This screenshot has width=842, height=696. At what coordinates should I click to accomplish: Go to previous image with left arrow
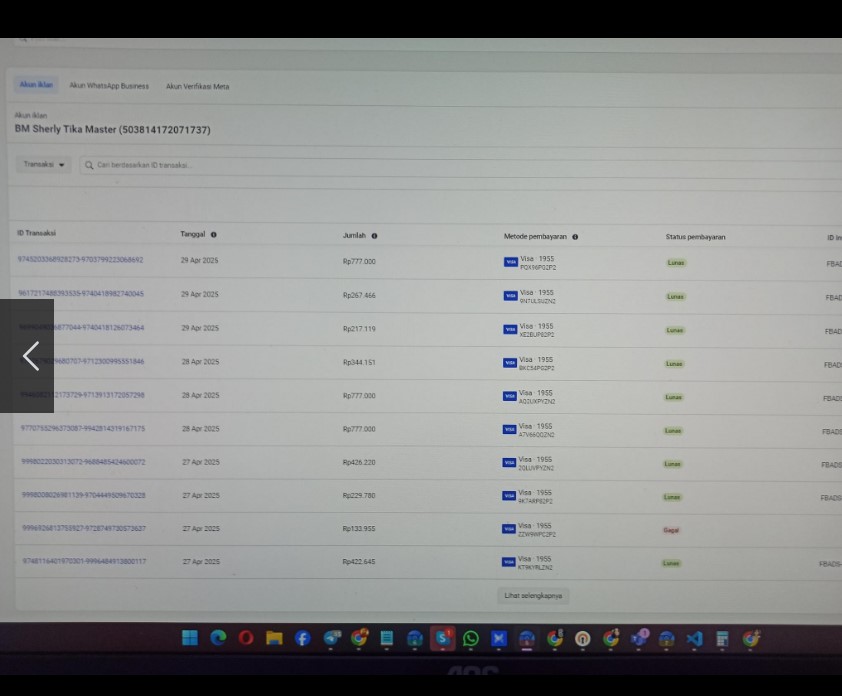[x=30, y=356]
